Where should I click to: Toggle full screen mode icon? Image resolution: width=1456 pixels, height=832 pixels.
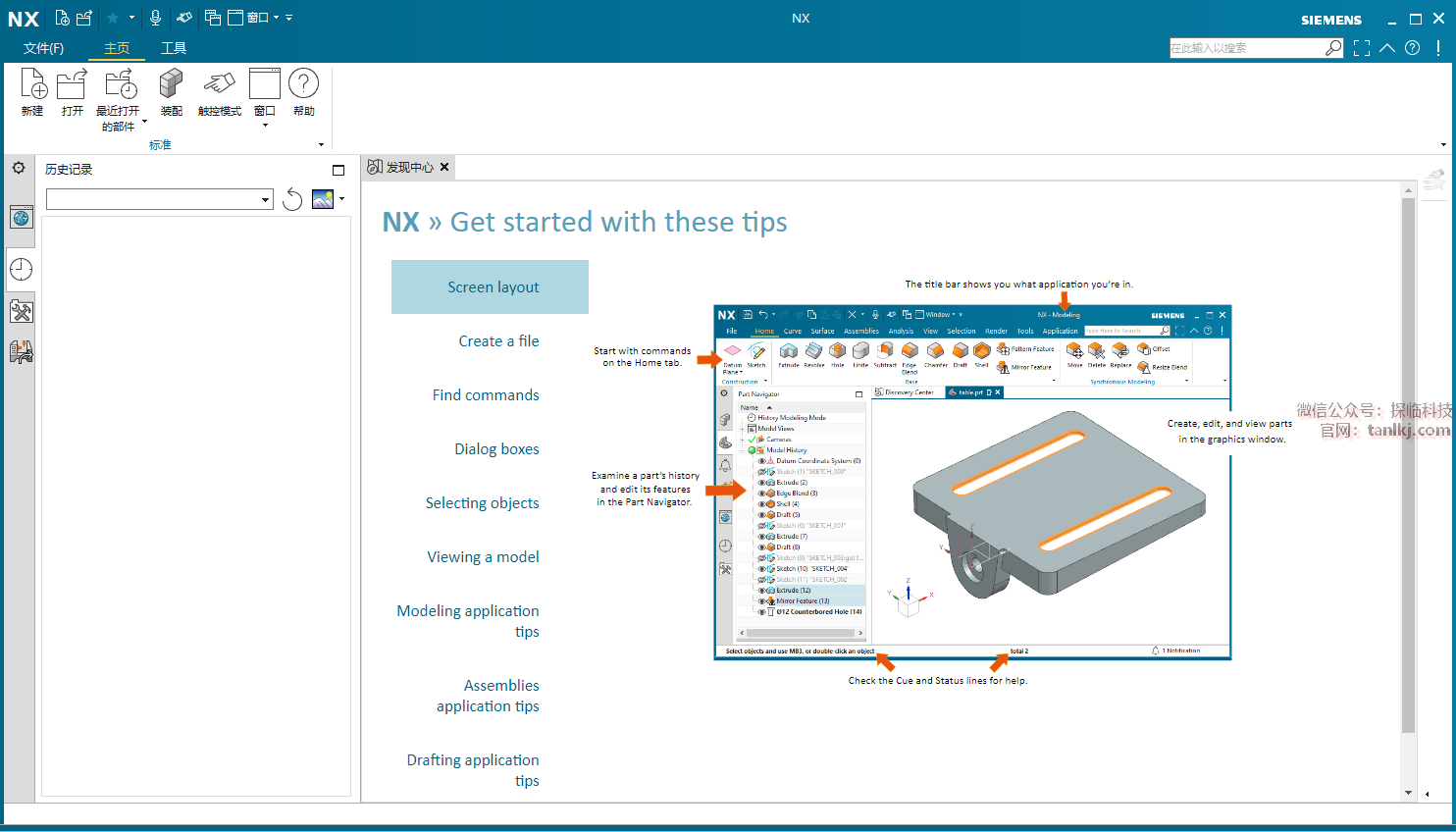click(1362, 48)
